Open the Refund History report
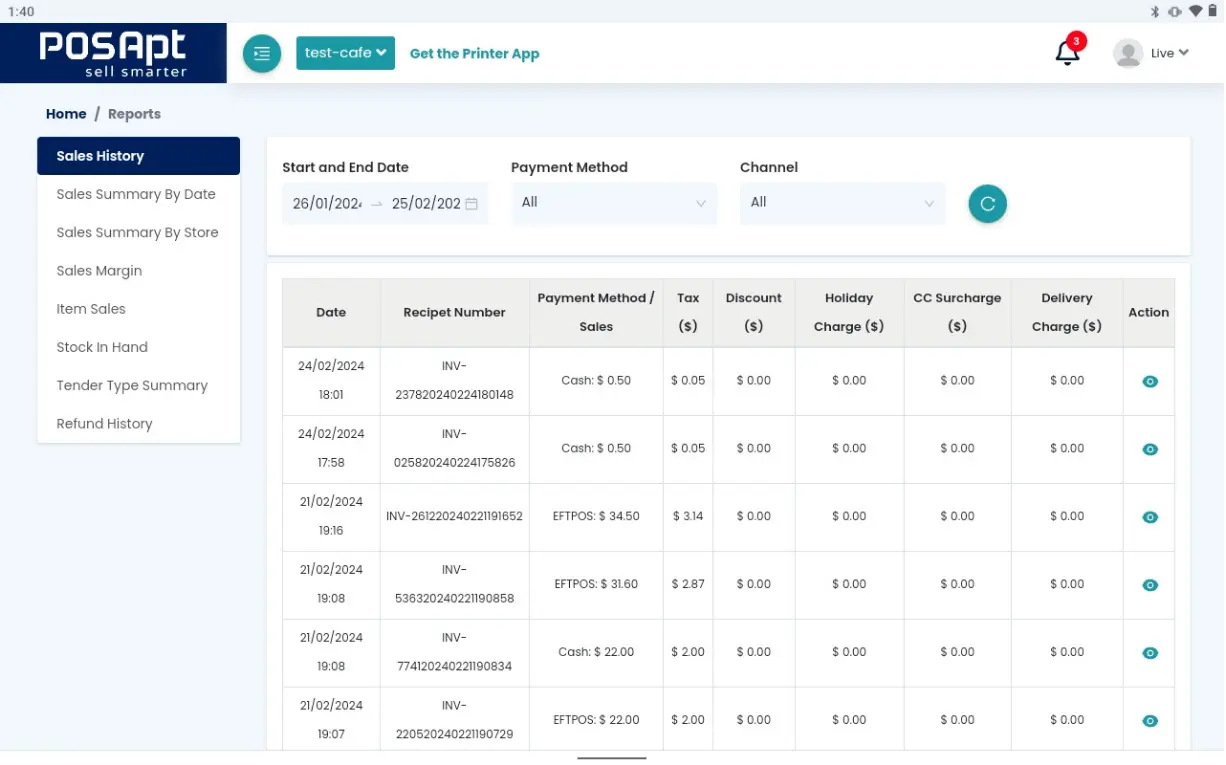Image resolution: width=1226 pixels, height=765 pixels. coord(104,423)
